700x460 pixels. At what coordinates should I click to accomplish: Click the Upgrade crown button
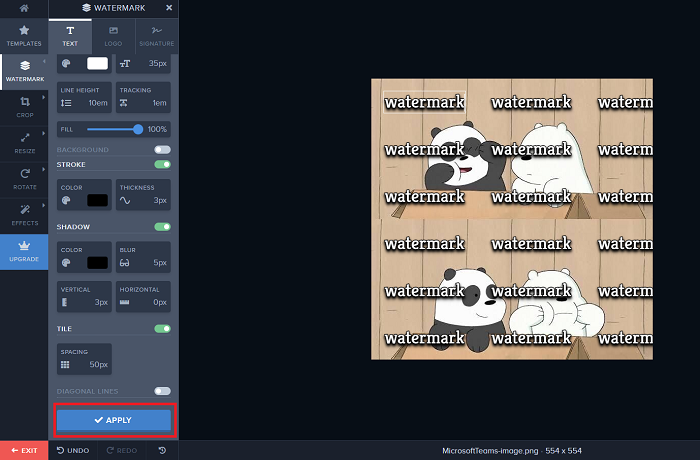point(24,251)
